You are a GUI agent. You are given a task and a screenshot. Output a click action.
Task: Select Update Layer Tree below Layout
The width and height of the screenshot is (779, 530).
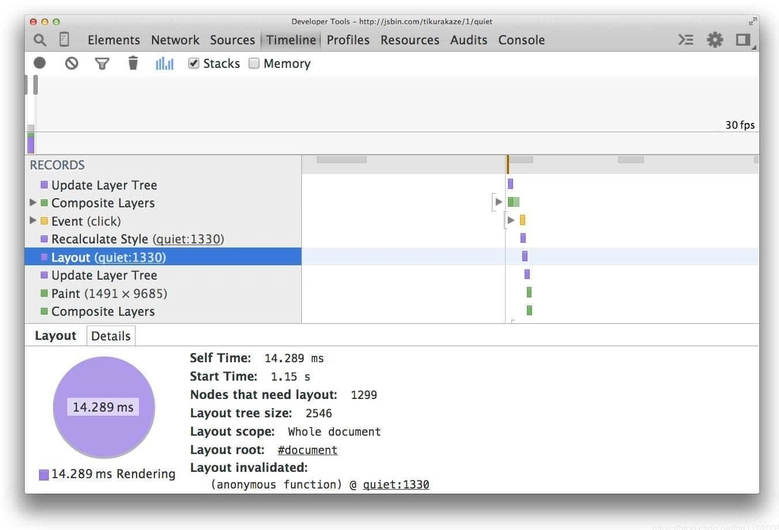(163, 275)
